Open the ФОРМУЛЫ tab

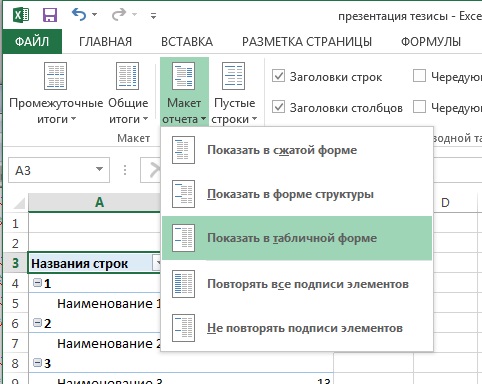431,42
